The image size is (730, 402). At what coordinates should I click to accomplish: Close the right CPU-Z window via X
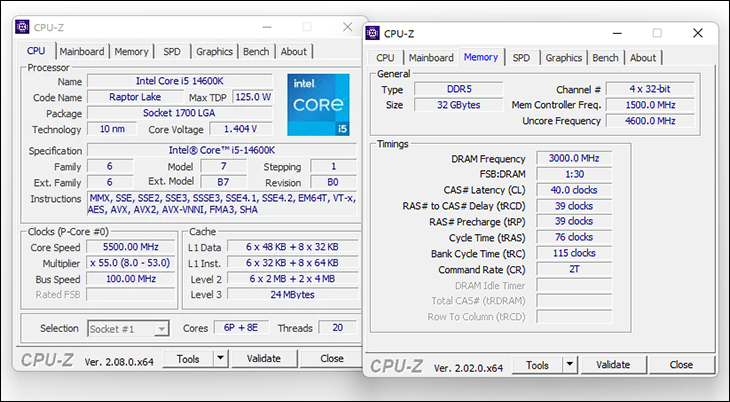(x=697, y=33)
